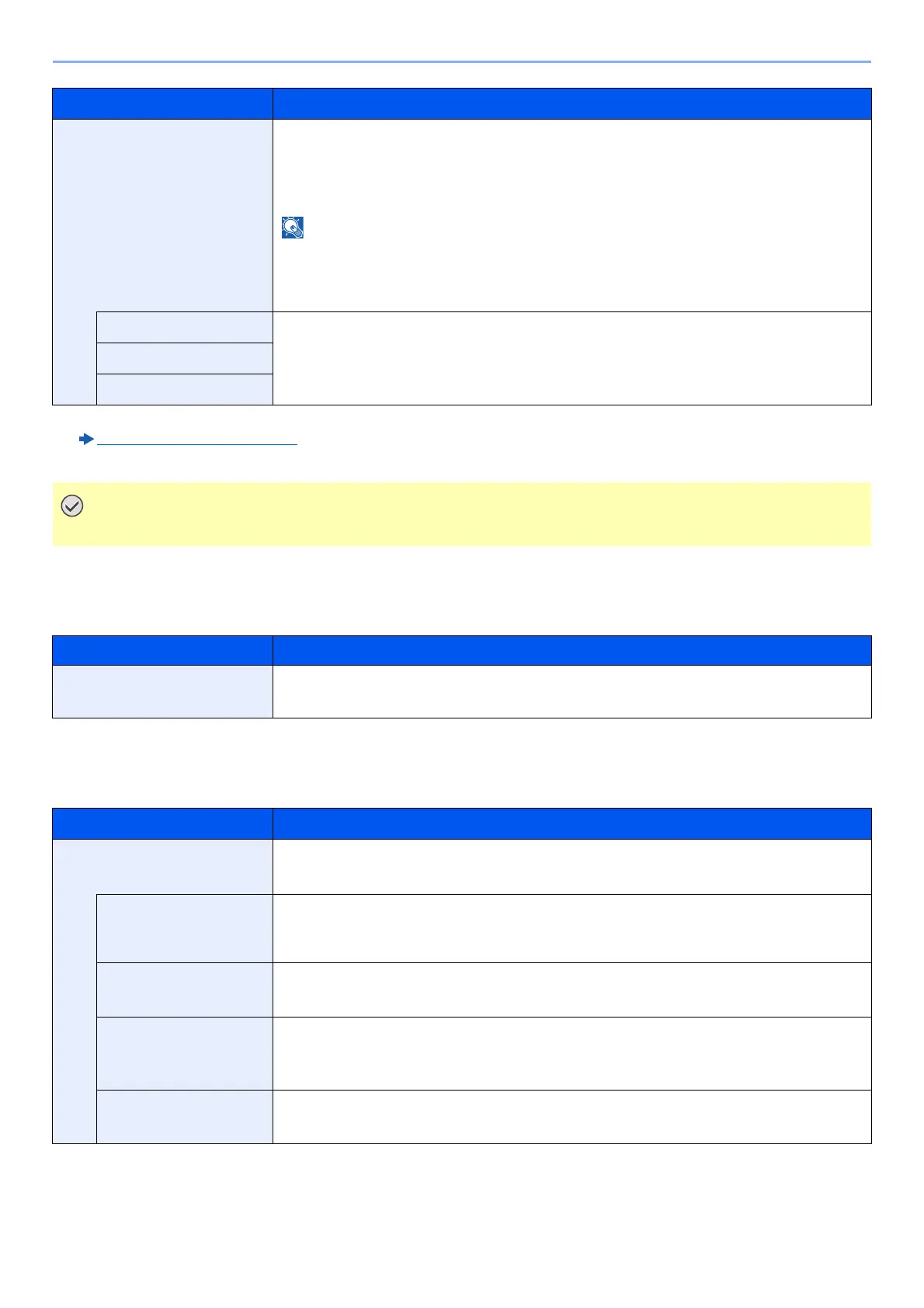Click second indented sub-item in bottom table
924x1308 pixels.
click(184, 990)
